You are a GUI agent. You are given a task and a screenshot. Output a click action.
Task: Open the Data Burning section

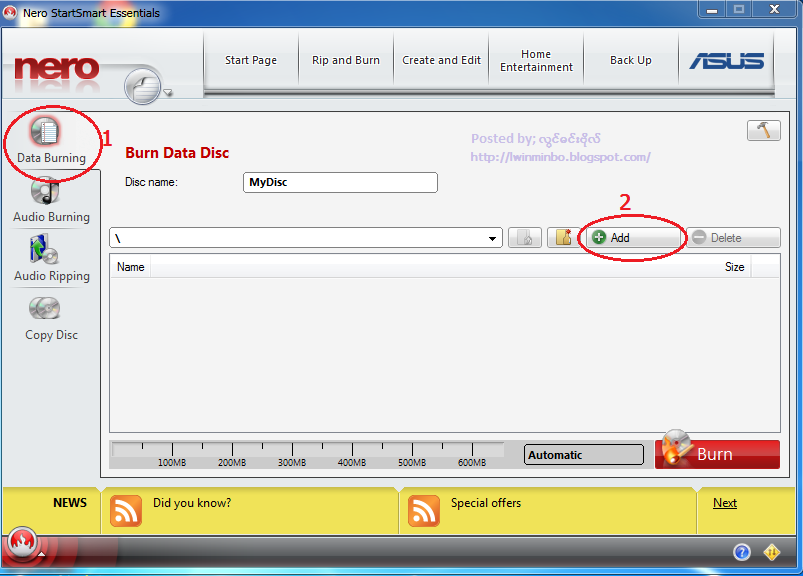click(x=51, y=140)
